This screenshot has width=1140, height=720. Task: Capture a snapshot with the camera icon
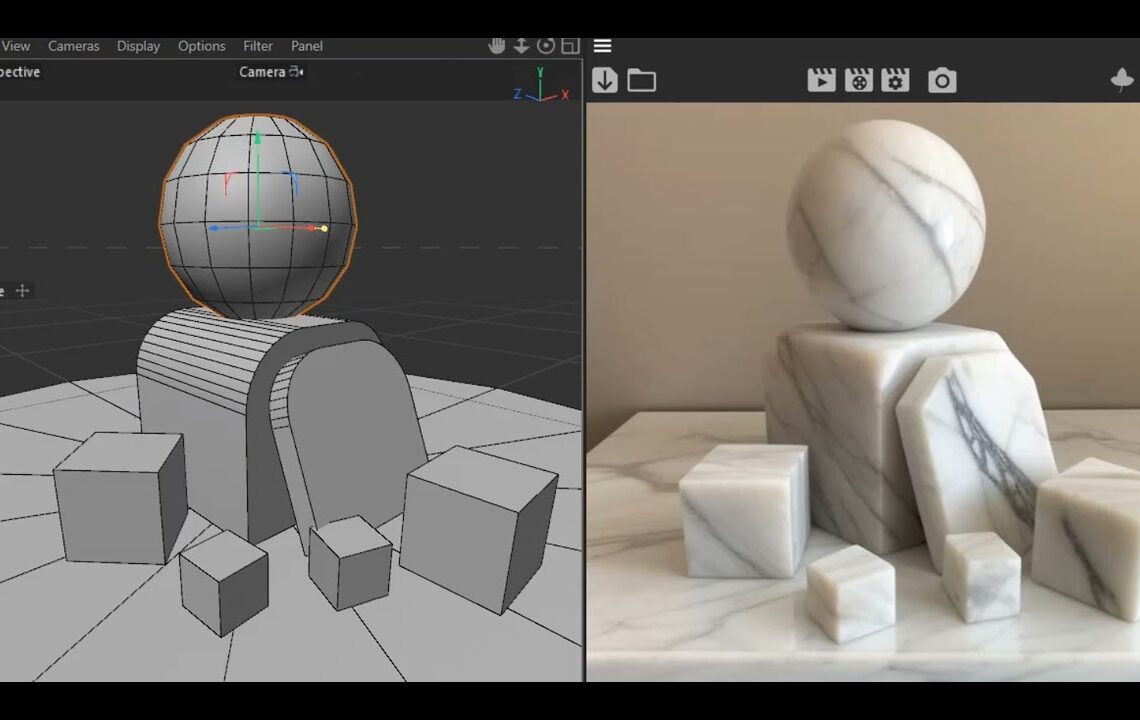point(940,80)
